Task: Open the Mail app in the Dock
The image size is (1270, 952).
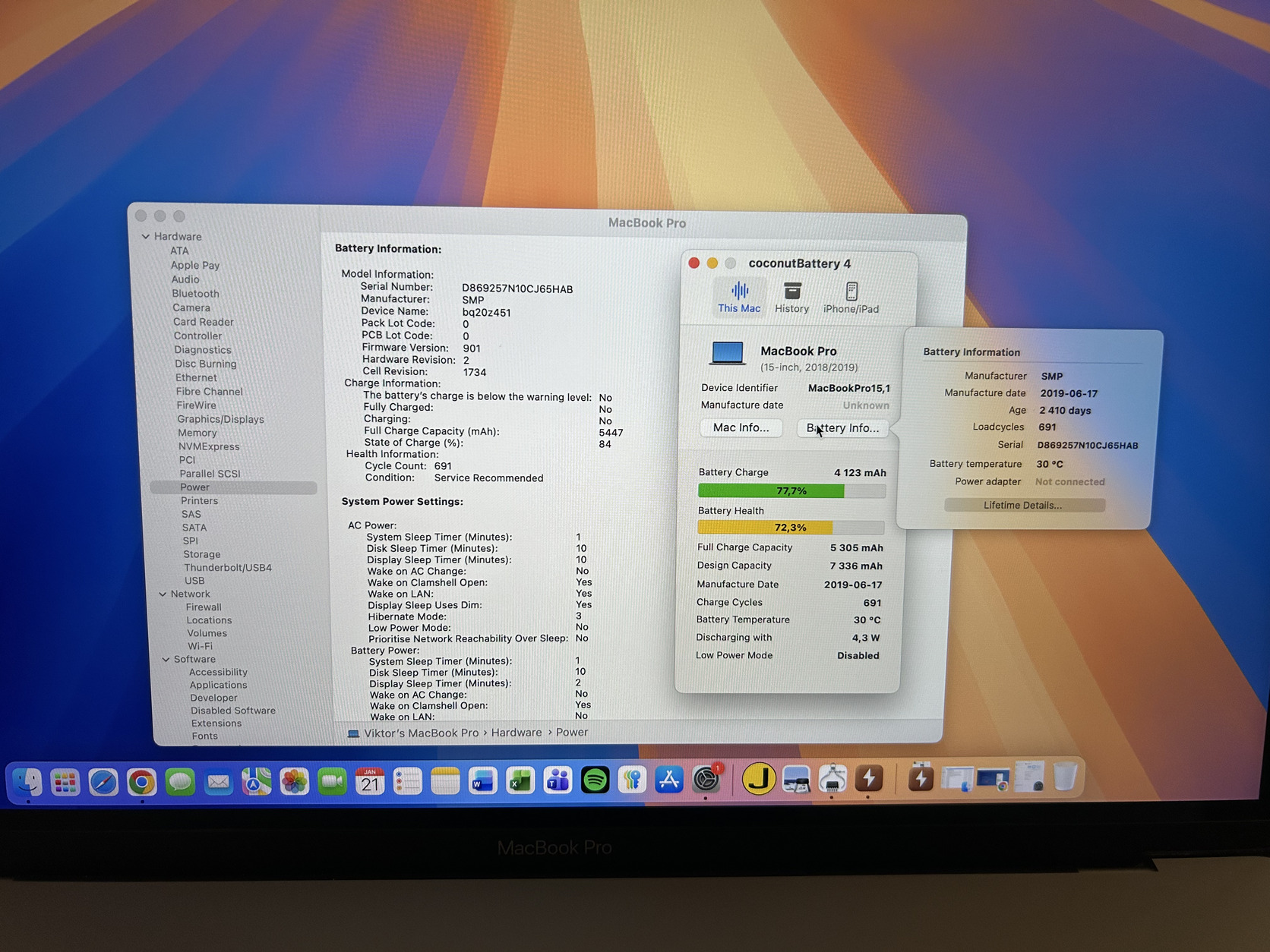Action: (218, 781)
